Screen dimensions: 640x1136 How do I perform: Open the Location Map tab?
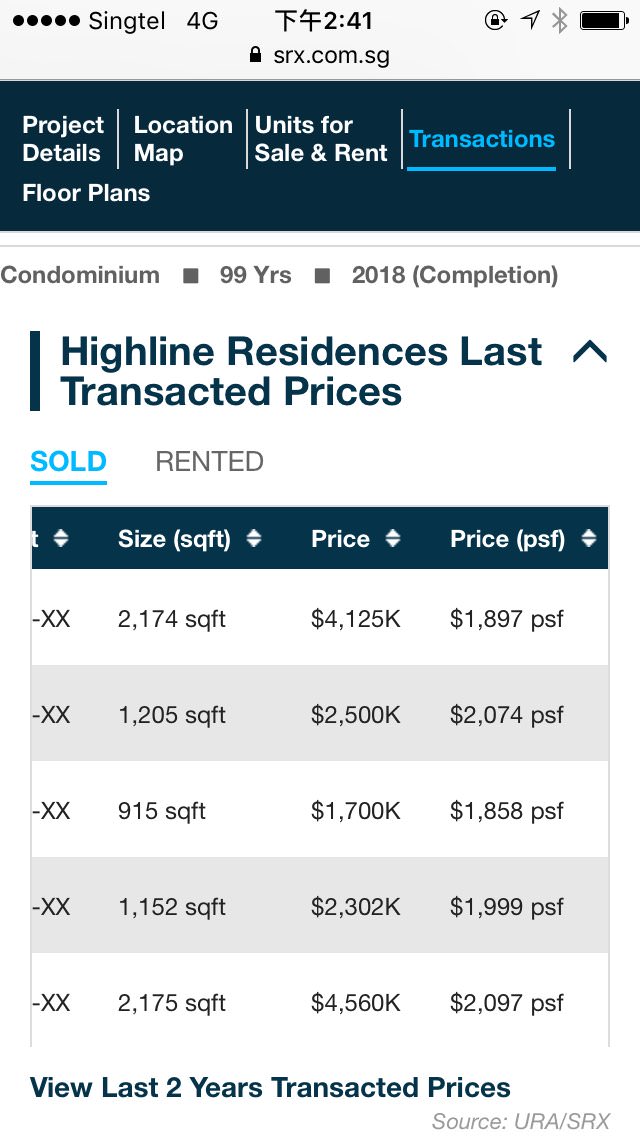pos(182,139)
